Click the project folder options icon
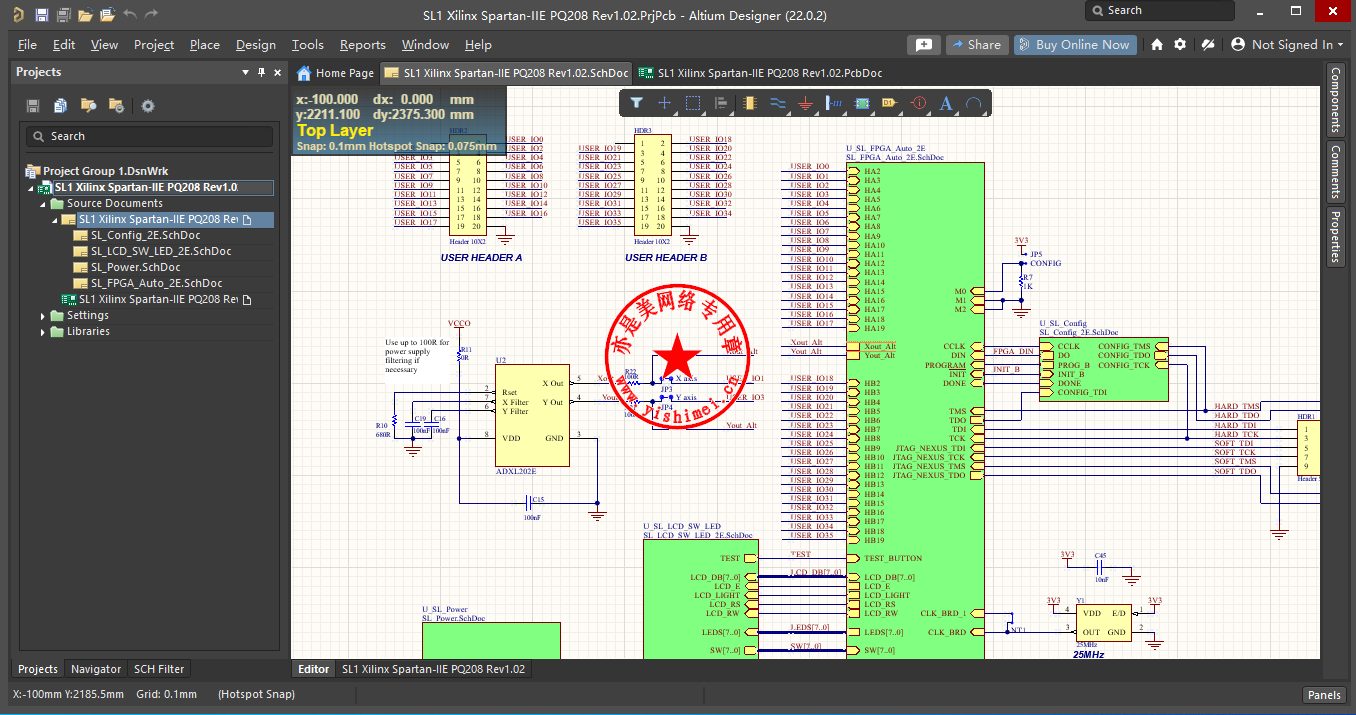 click(116, 106)
